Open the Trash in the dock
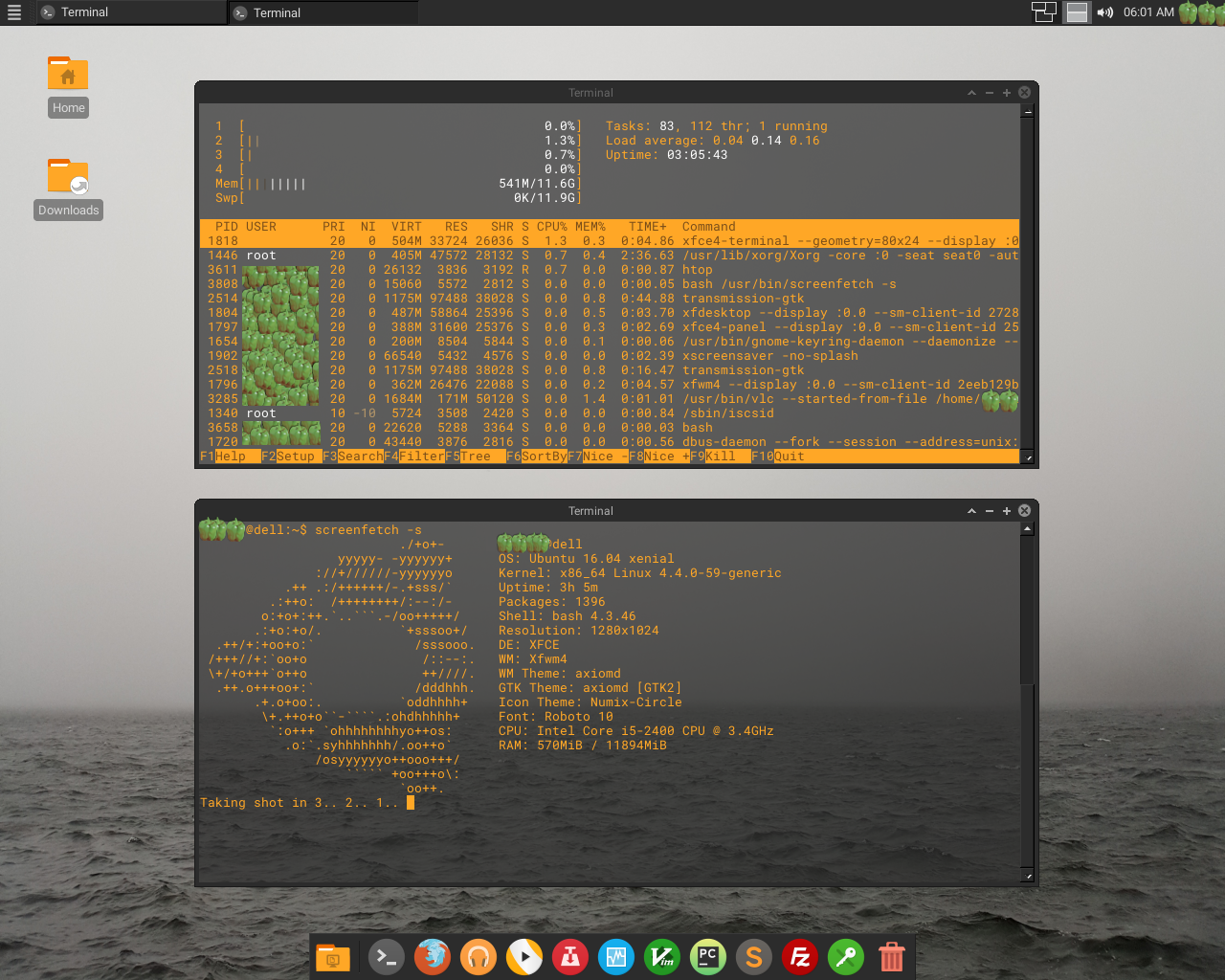Image resolution: width=1225 pixels, height=980 pixels. coord(891,956)
